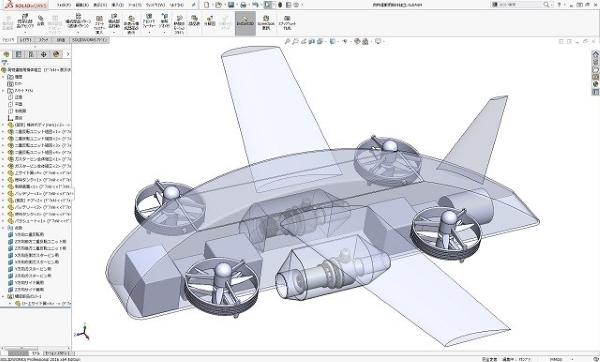
Task: Click the Show Hidden Components icon
Action: tap(131, 25)
